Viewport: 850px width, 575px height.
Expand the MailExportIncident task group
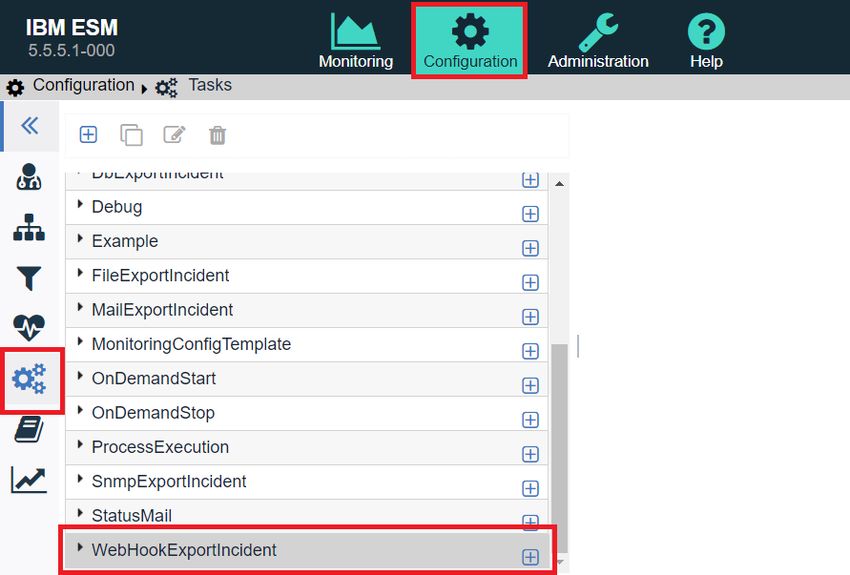(80, 307)
